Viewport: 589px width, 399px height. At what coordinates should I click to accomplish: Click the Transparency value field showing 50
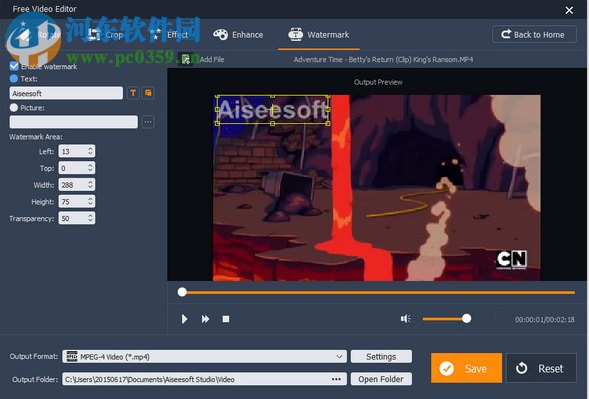point(73,218)
